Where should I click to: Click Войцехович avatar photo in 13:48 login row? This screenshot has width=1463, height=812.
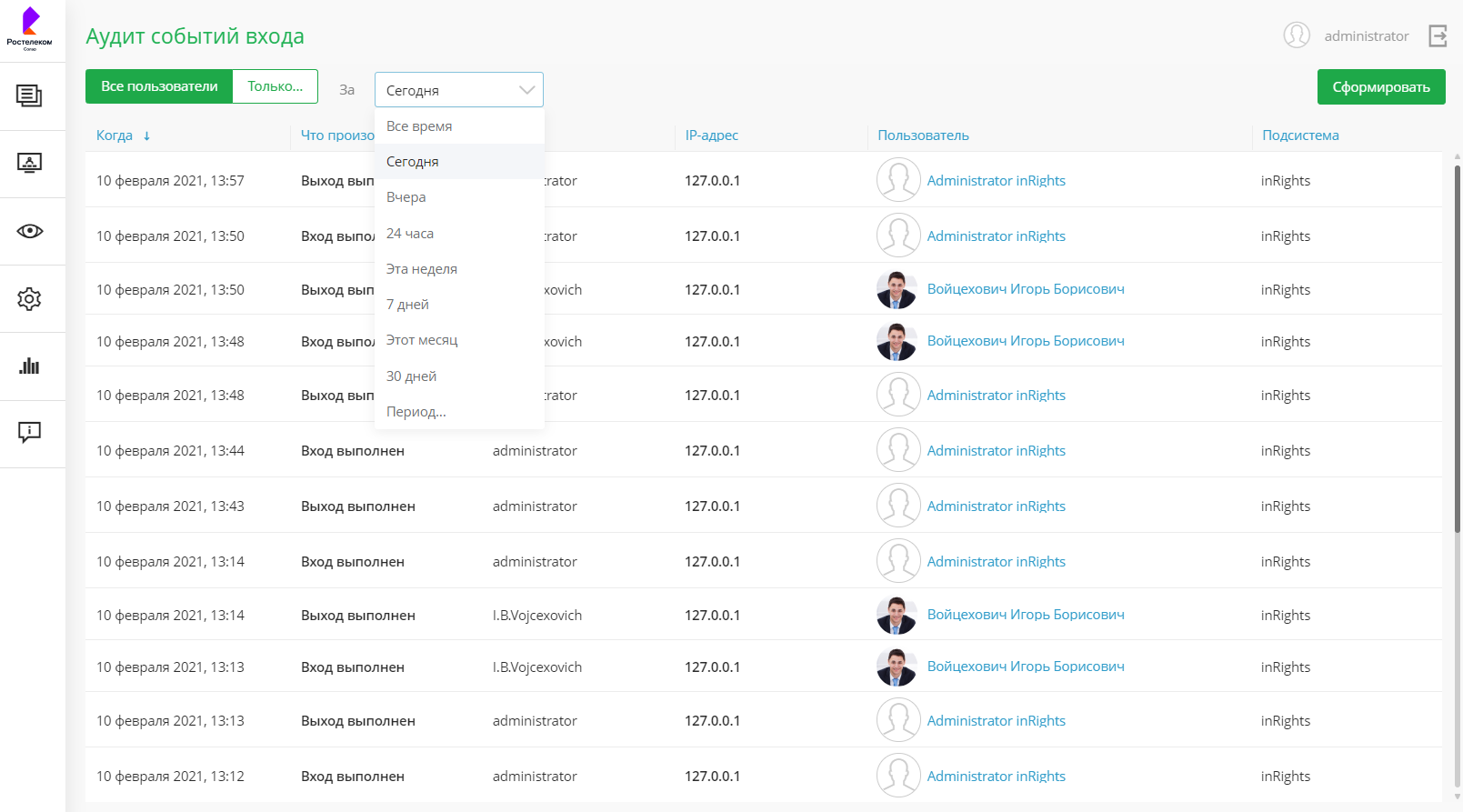click(x=897, y=341)
